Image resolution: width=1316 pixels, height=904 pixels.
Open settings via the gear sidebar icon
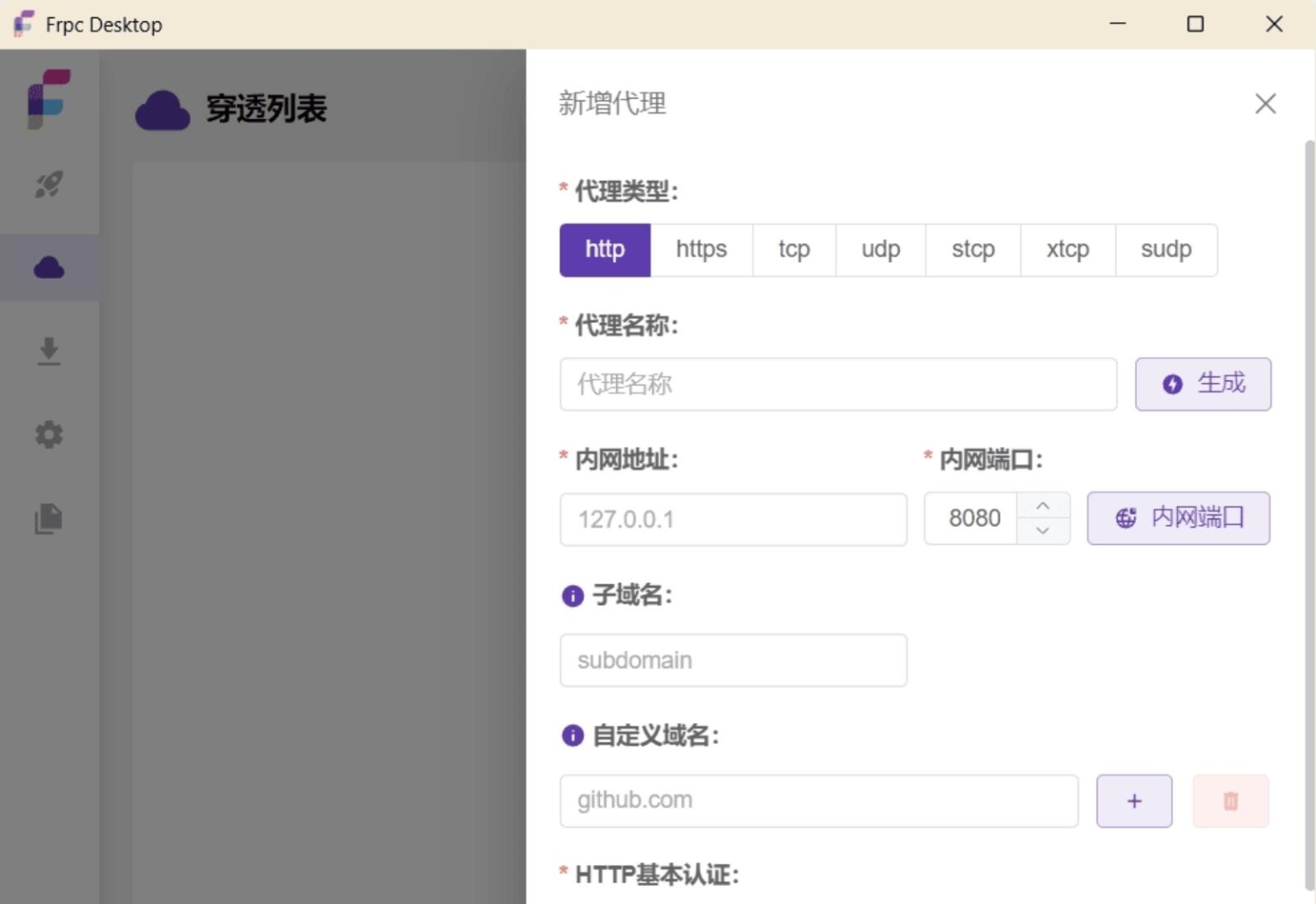tap(49, 434)
